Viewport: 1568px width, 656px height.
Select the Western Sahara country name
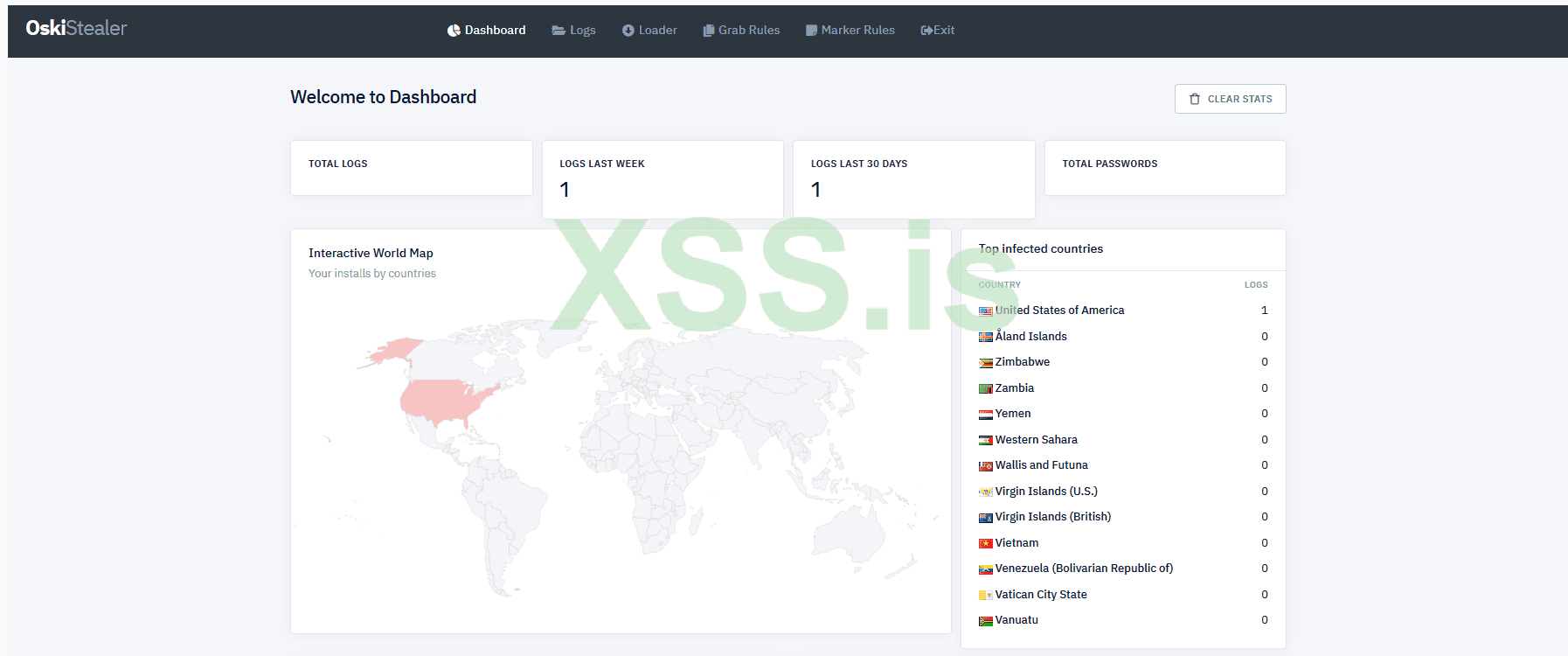(x=1037, y=439)
